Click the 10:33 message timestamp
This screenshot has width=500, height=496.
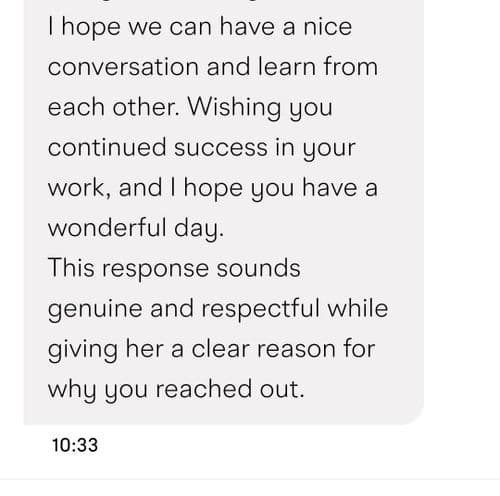(x=75, y=445)
